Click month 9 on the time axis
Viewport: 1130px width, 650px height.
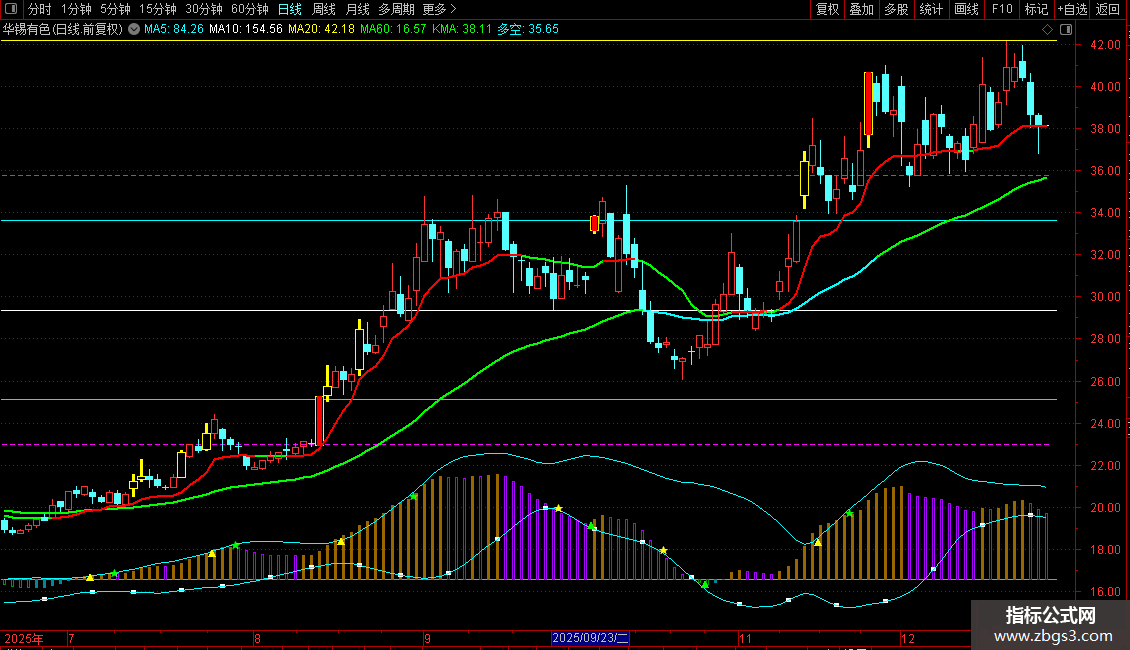coord(427,638)
